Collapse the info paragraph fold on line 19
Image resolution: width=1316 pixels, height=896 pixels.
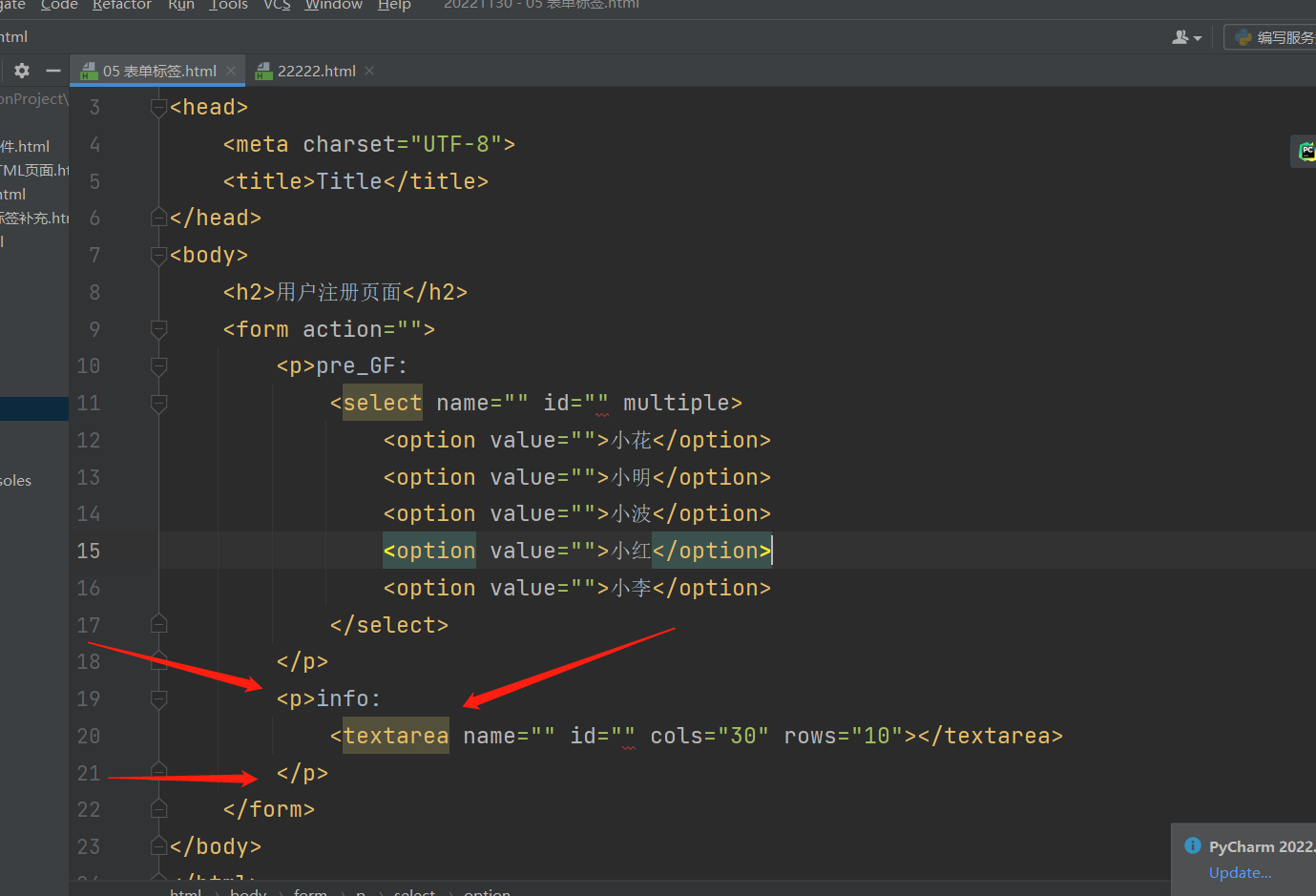coord(159,699)
